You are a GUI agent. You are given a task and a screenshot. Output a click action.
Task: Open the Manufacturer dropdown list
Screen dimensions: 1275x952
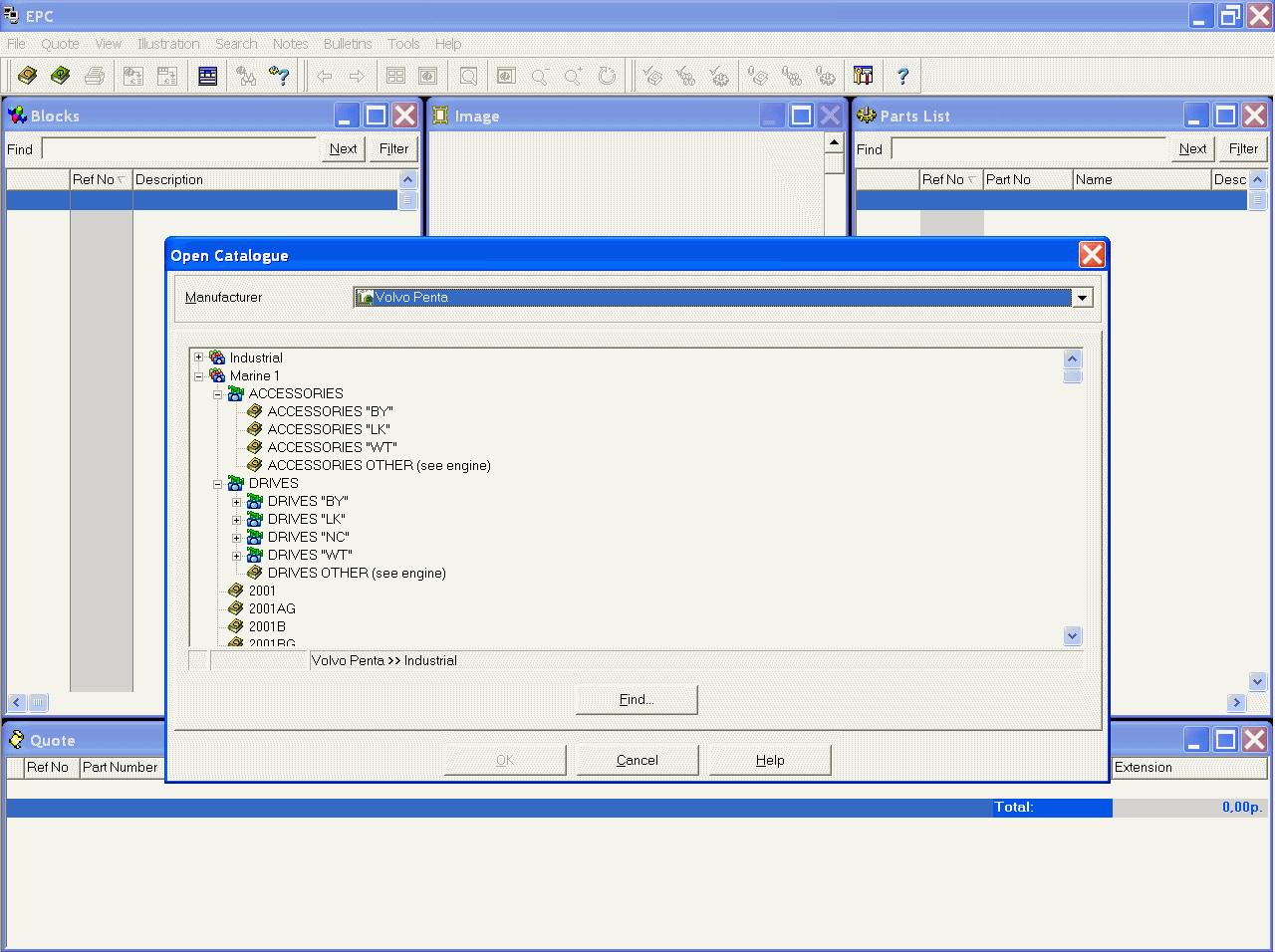pos(1082,298)
